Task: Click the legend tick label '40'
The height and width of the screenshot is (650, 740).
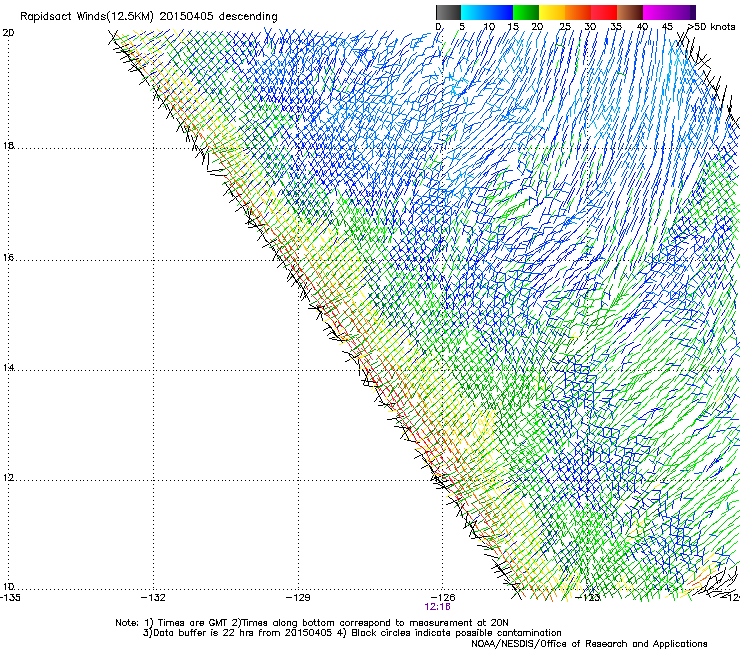Action: 642,27
